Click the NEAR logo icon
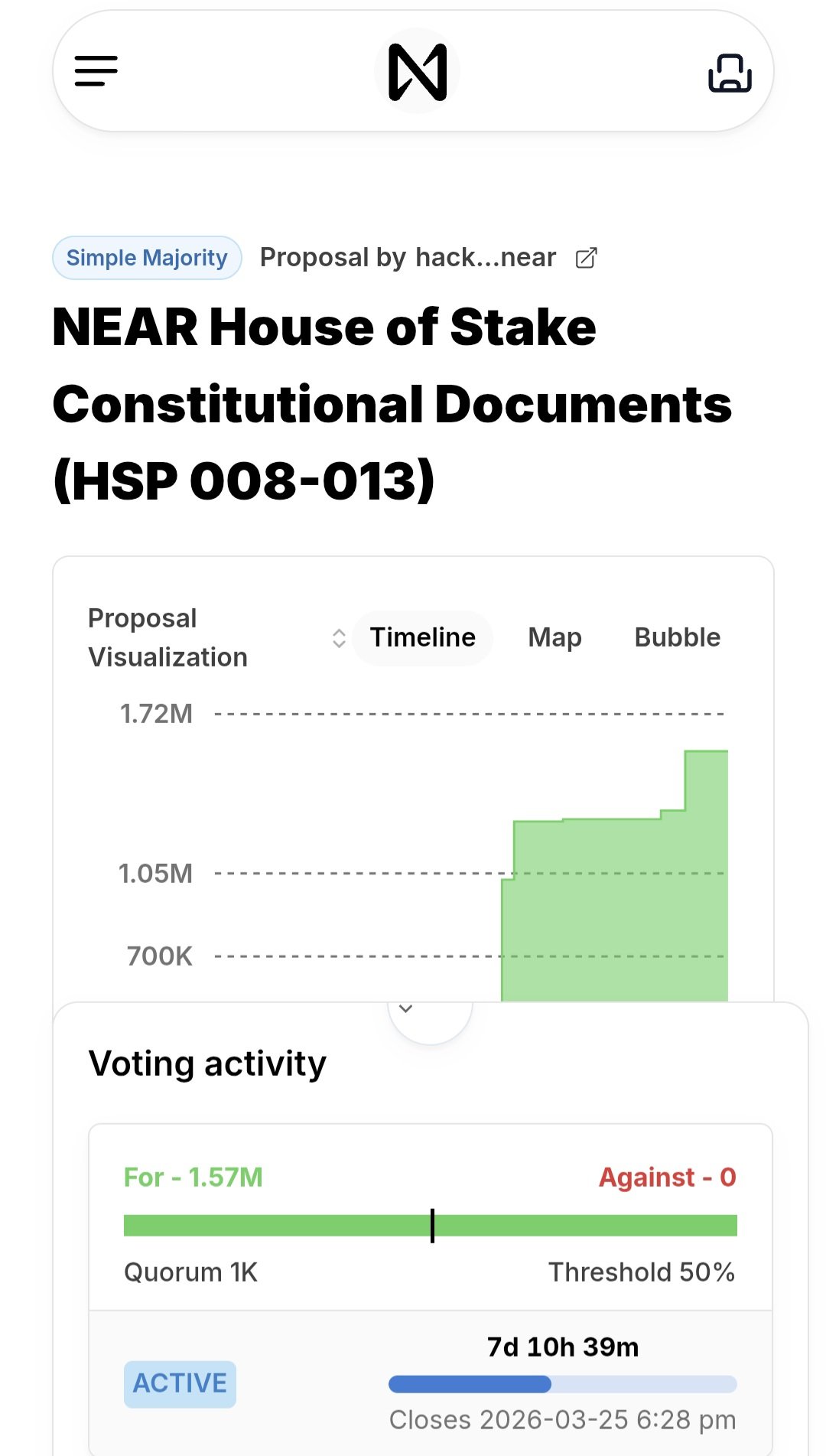The height and width of the screenshot is (1456, 826). point(417,72)
